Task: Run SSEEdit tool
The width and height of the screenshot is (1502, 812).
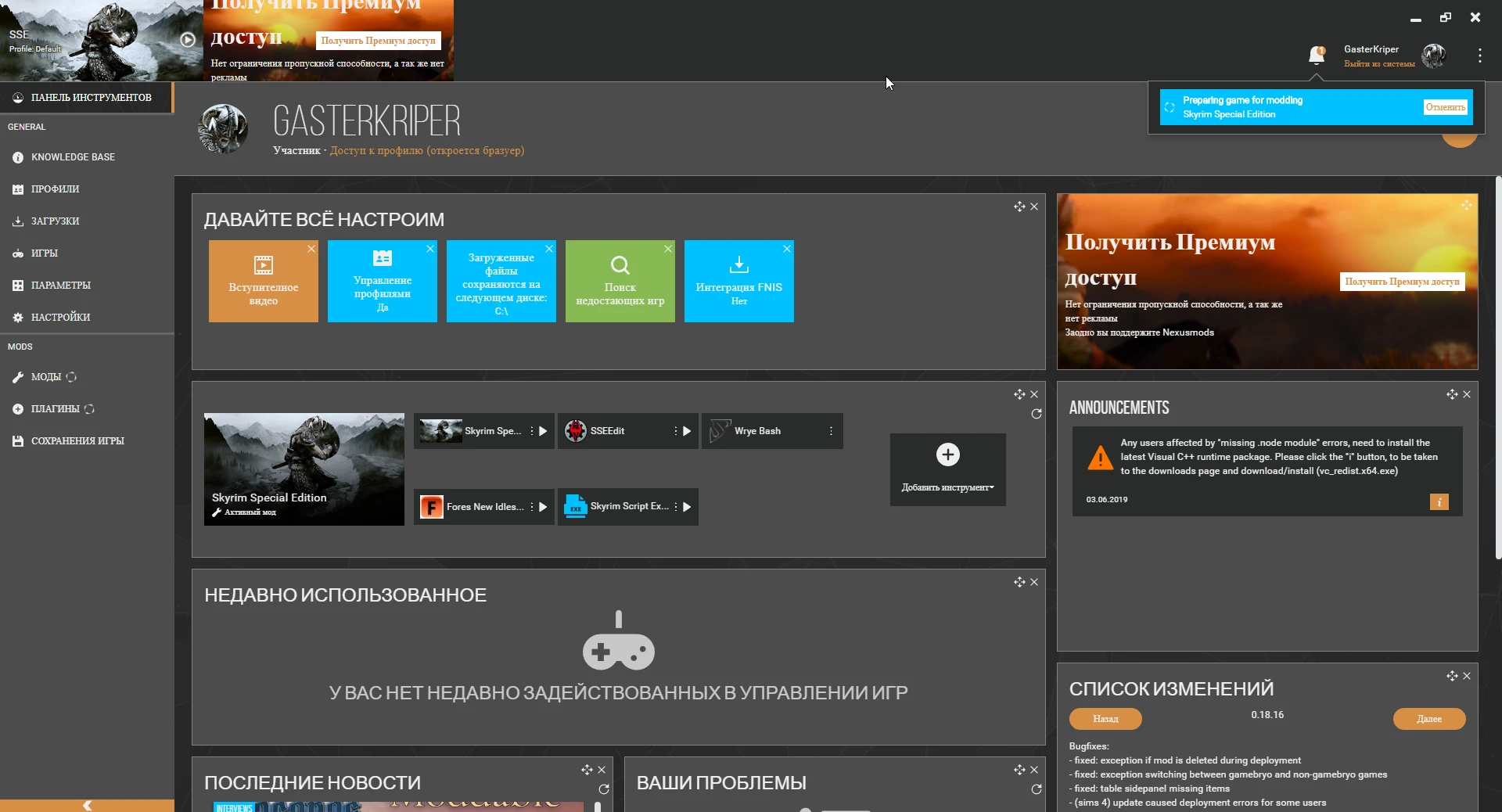Action: tap(687, 431)
